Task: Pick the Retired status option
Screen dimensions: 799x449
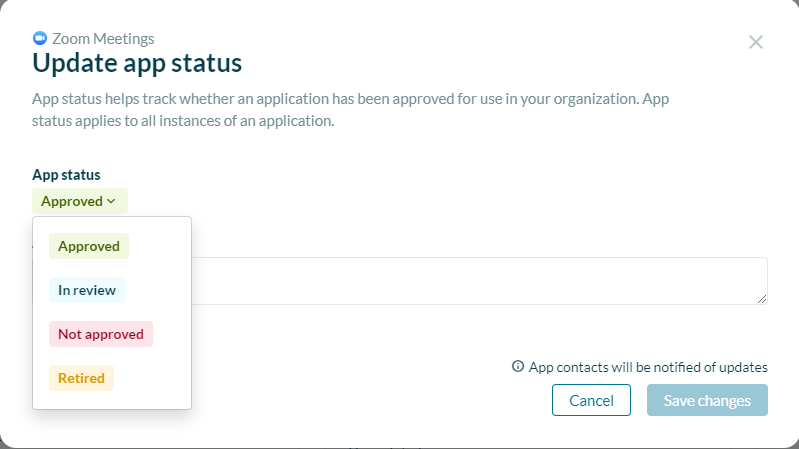Action: (x=81, y=378)
